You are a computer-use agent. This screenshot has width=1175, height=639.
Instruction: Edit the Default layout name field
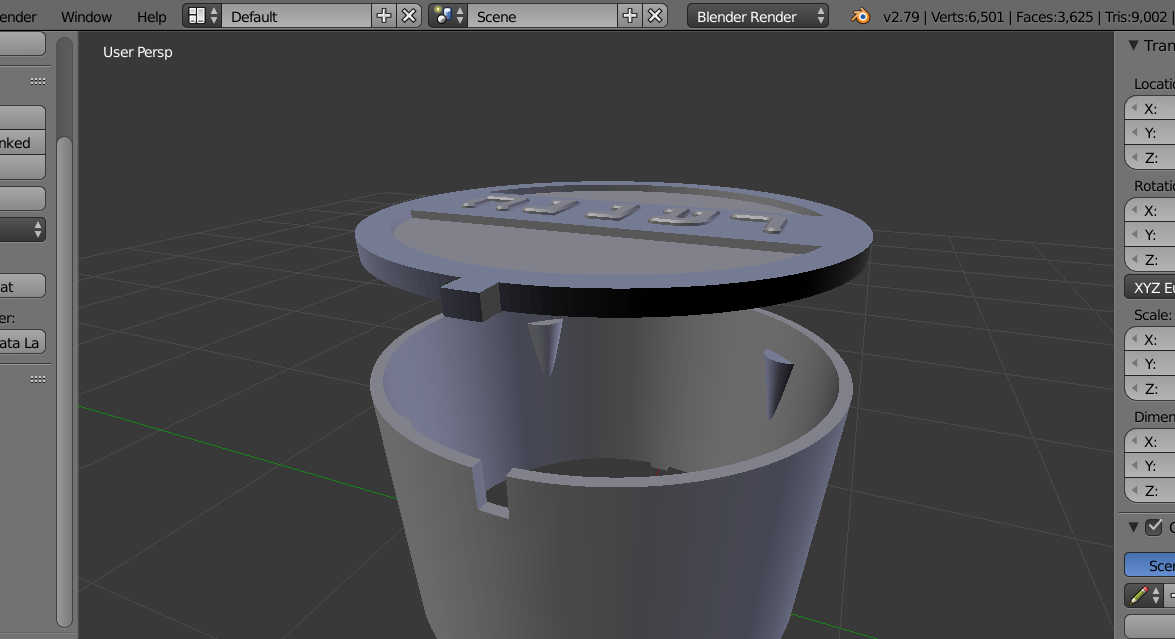(297, 16)
